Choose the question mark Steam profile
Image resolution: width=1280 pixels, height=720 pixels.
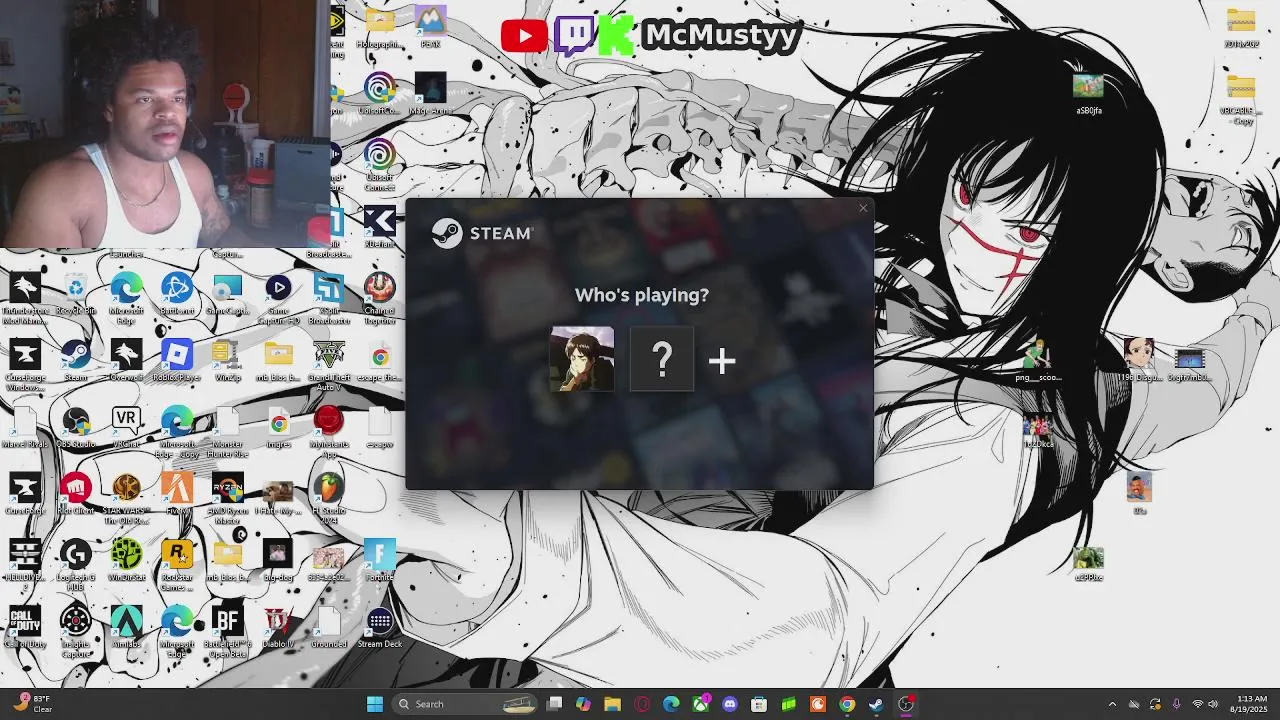coord(662,358)
